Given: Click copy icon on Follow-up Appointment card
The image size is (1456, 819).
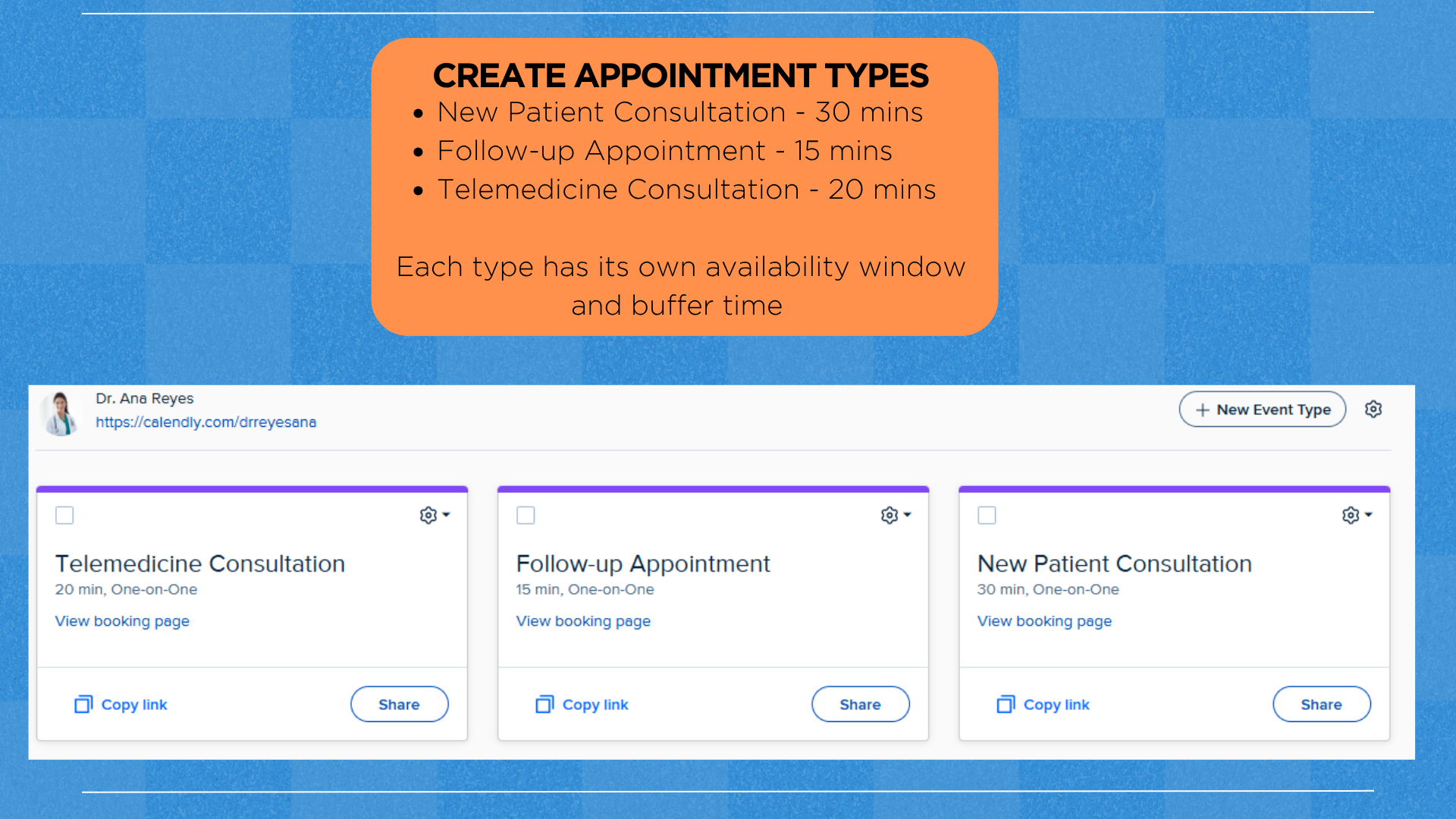Looking at the screenshot, I should 544,704.
